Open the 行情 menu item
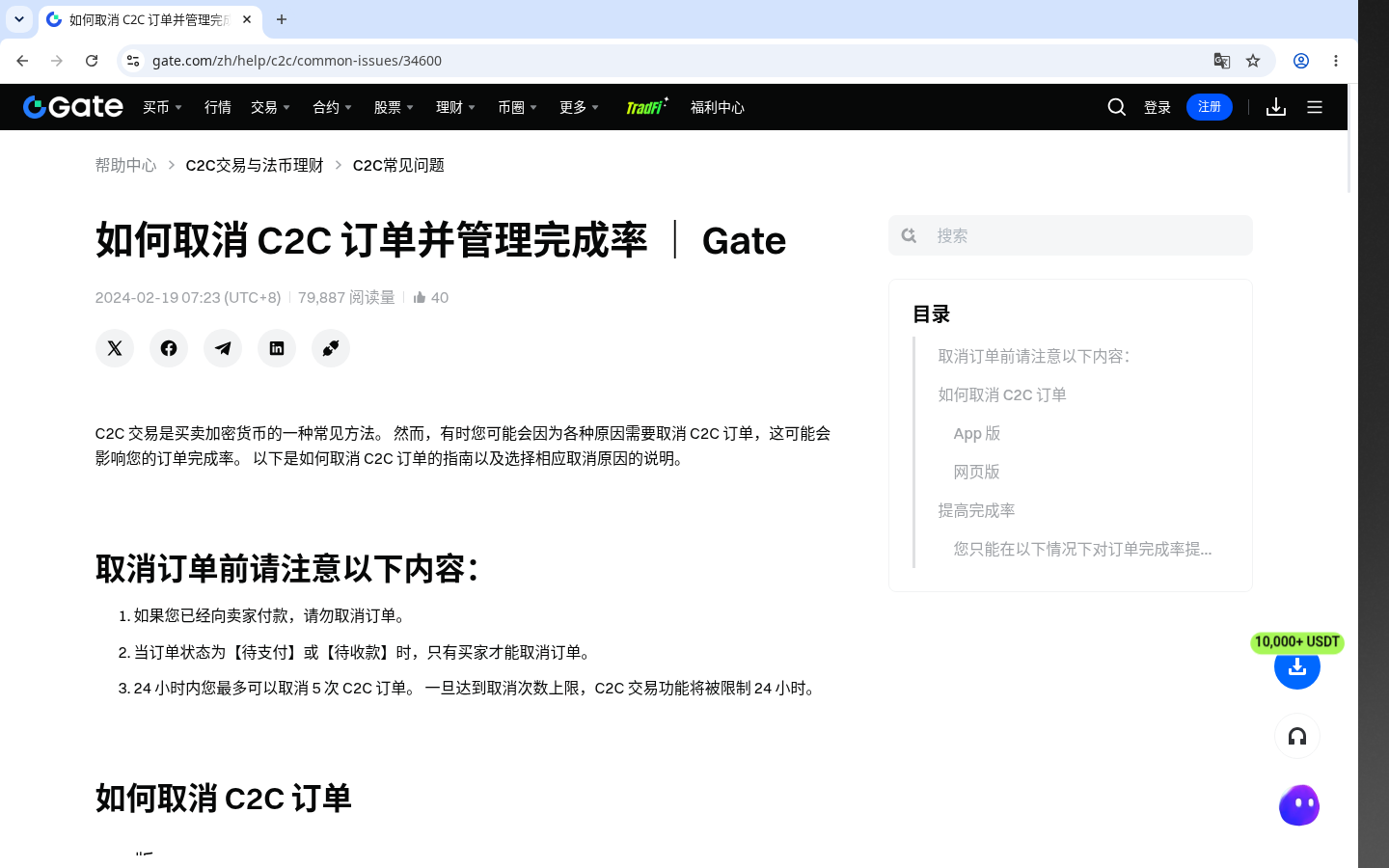This screenshot has height=868, width=1389. tap(218, 107)
